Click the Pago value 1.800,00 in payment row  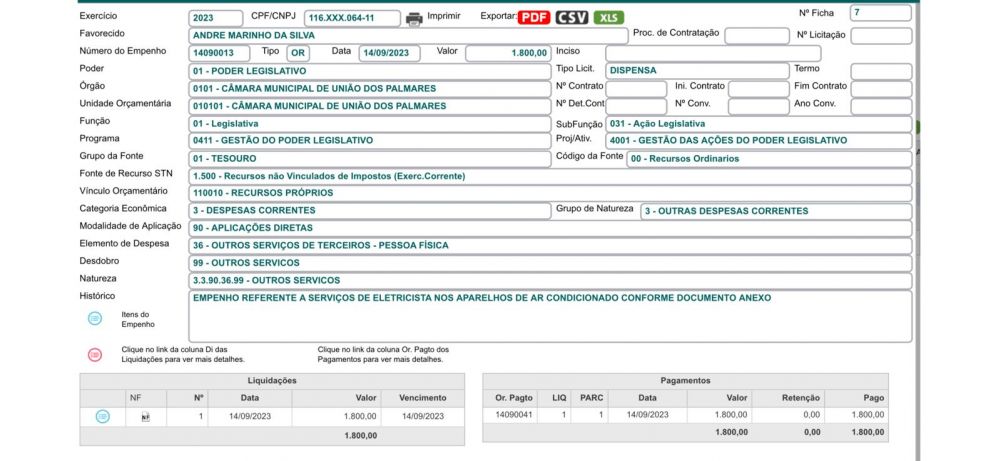867,414
